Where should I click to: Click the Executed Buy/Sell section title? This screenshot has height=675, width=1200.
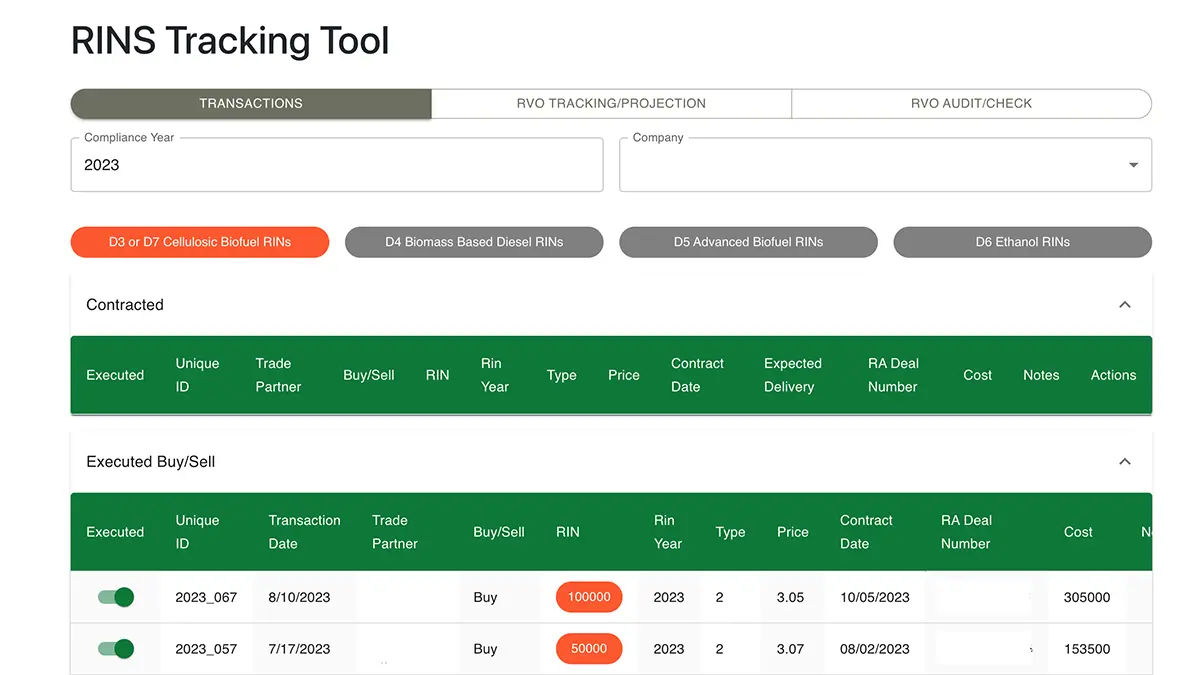pyautogui.click(x=151, y=462)
